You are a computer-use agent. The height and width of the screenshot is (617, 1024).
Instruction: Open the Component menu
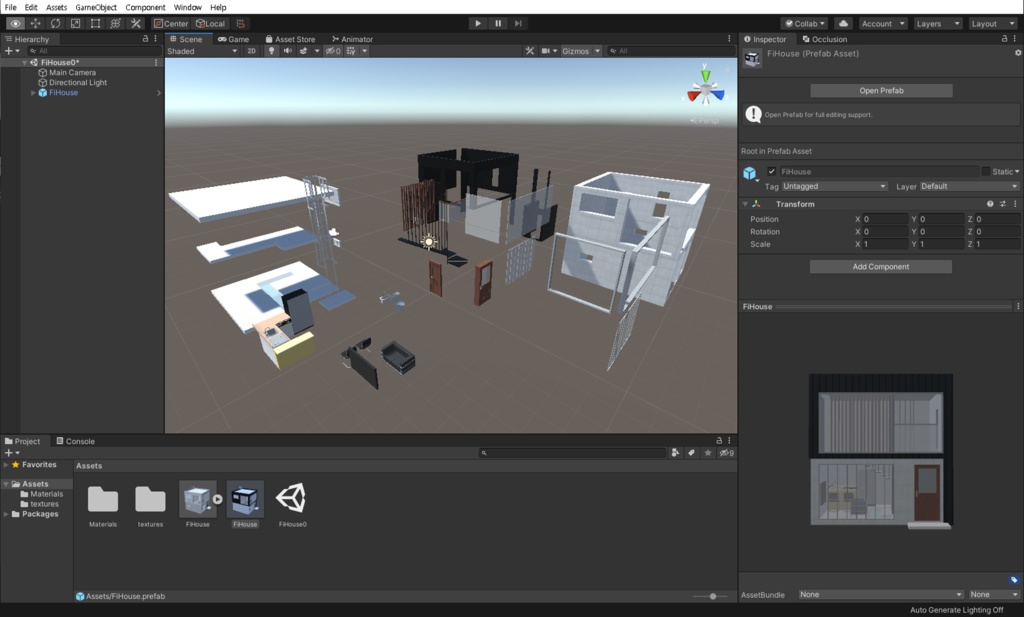[146, 6]
